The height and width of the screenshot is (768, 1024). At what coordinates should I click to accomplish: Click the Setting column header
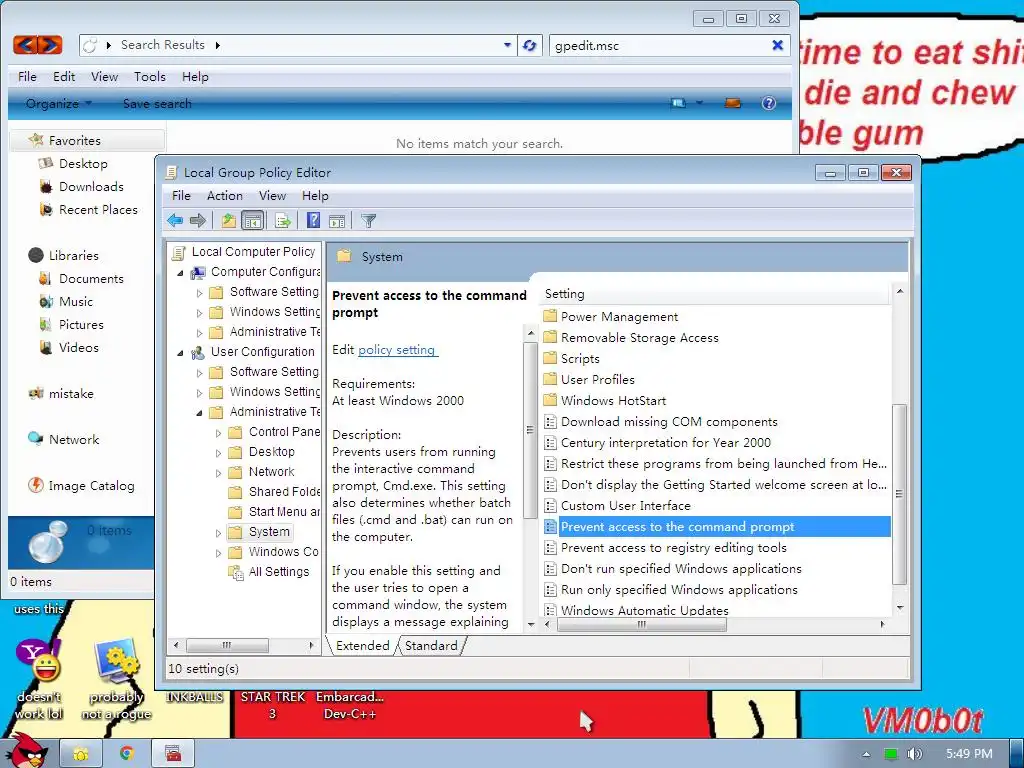[x=716, y=294]
